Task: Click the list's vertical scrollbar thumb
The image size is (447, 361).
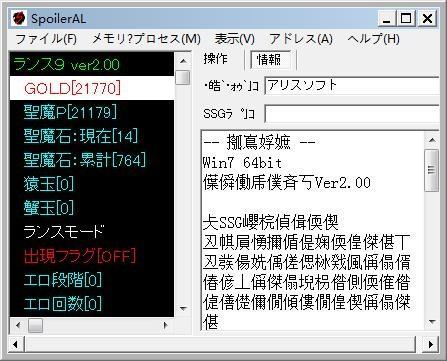Action: 183,78
